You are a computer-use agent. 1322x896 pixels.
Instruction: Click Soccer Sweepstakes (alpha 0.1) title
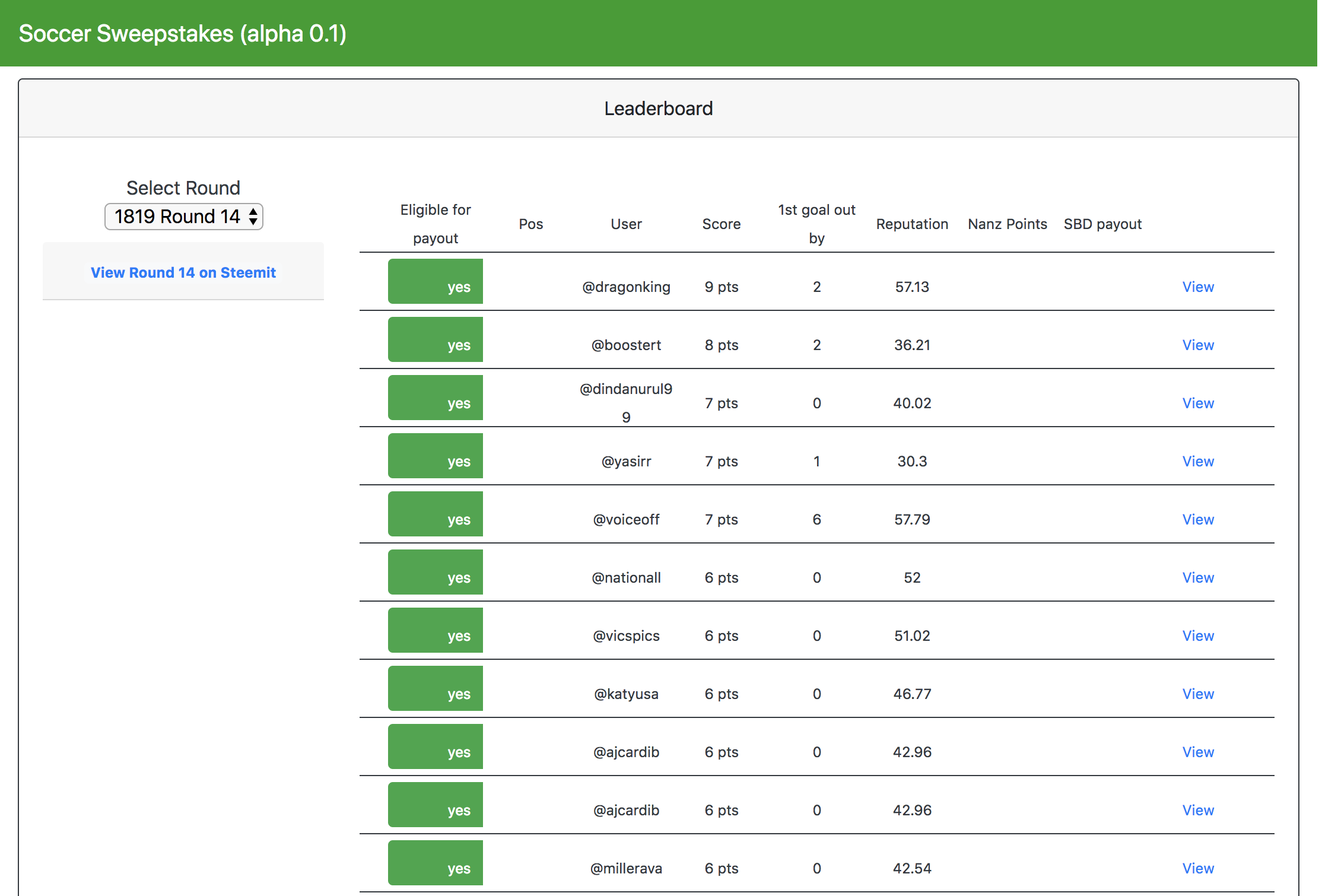183,34
